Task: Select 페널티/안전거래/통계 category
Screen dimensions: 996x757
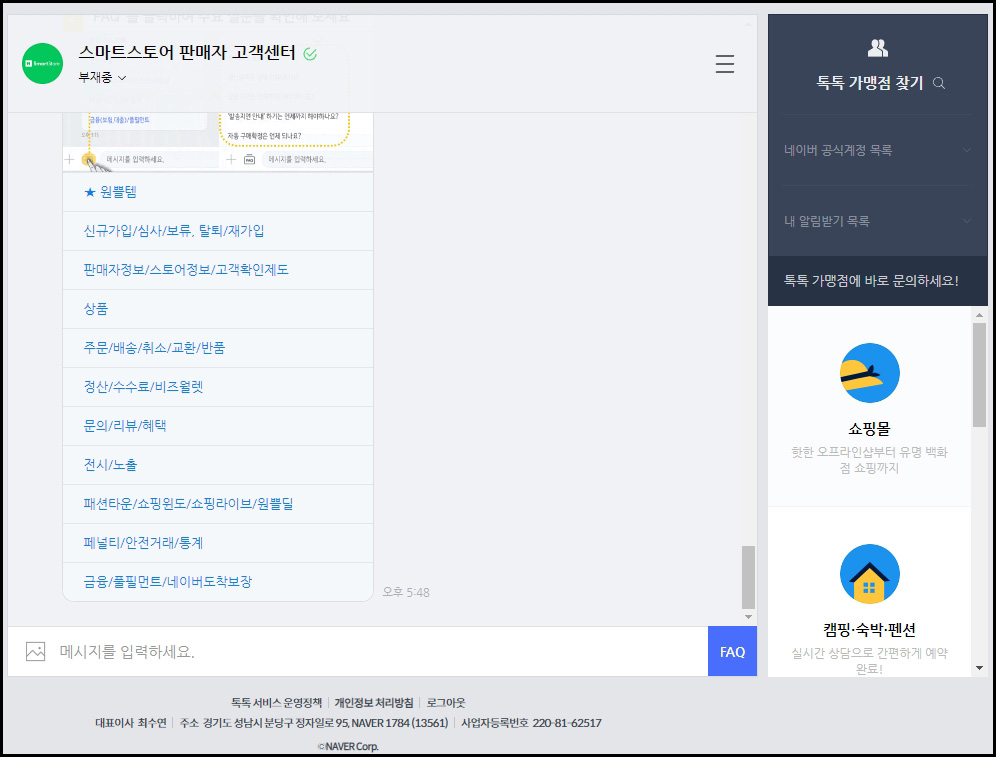Action: click(x=218, y=543)
